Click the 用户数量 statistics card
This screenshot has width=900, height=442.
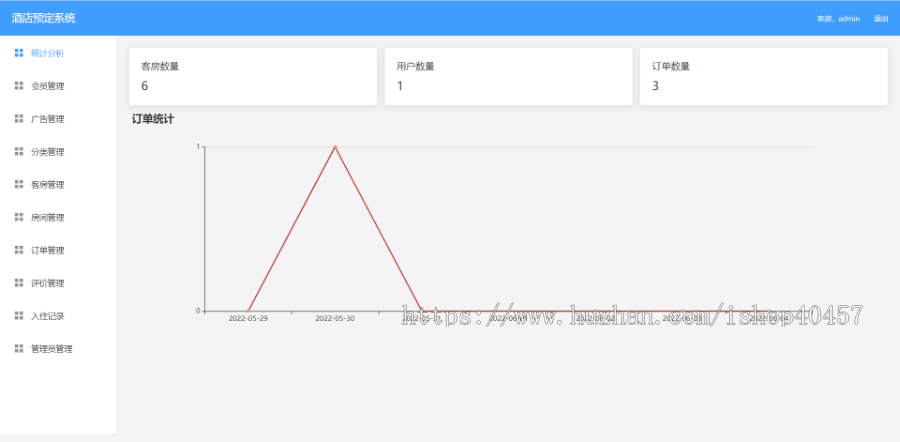(x=508, y=76)
